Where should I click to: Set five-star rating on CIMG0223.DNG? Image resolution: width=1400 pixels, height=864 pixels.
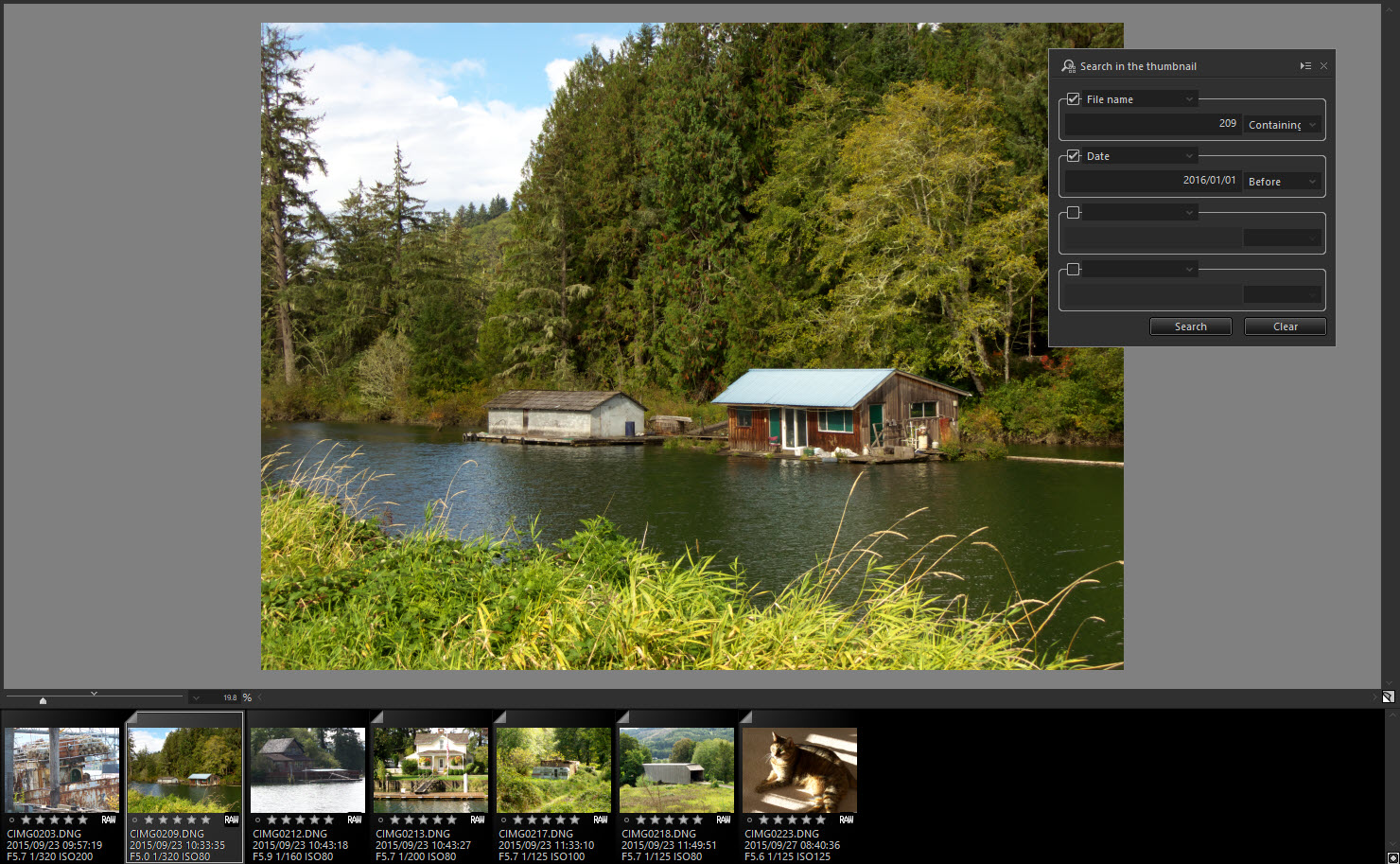click(820, 820)
